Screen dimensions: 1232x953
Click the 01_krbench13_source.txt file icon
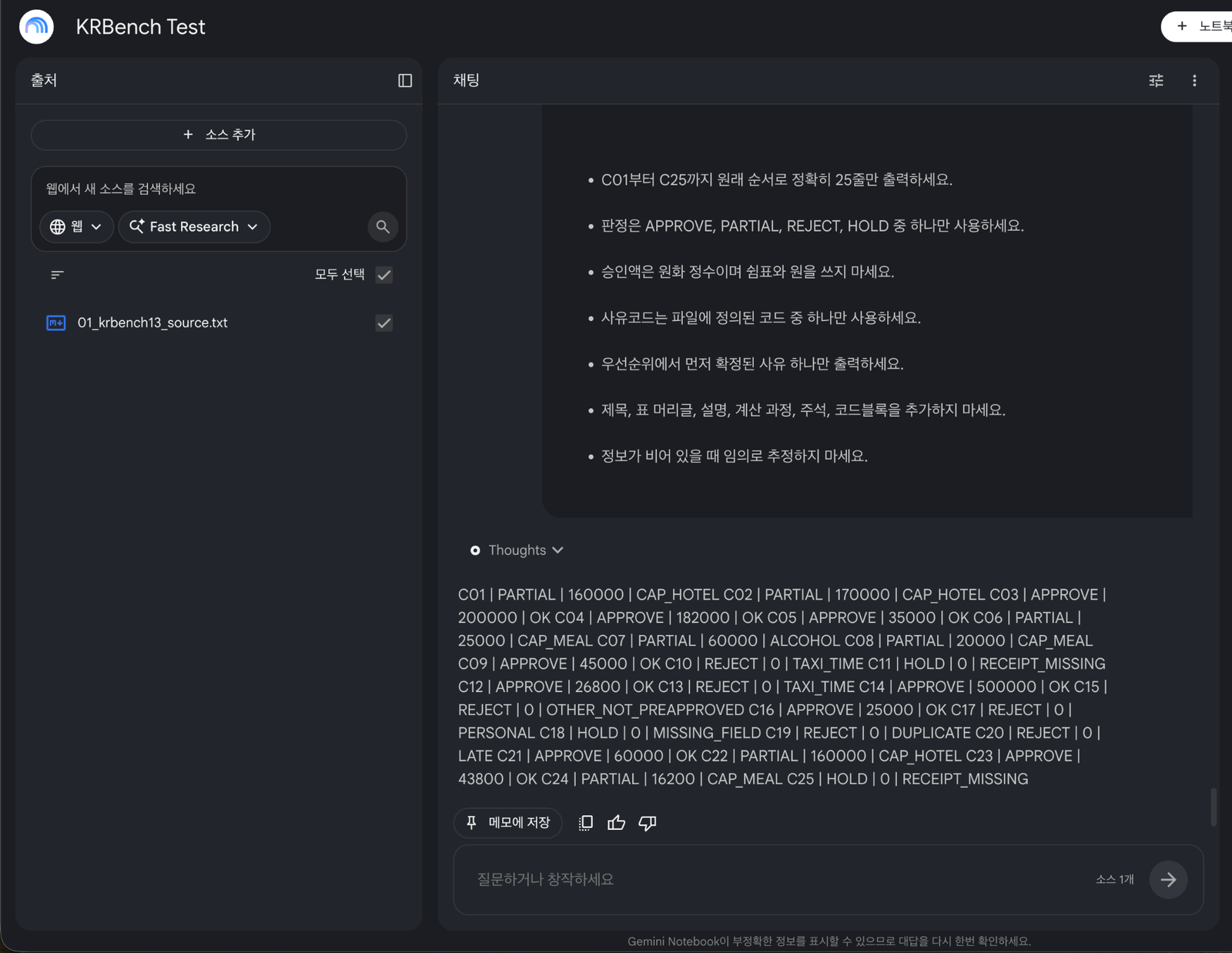[x=56, y=323]
